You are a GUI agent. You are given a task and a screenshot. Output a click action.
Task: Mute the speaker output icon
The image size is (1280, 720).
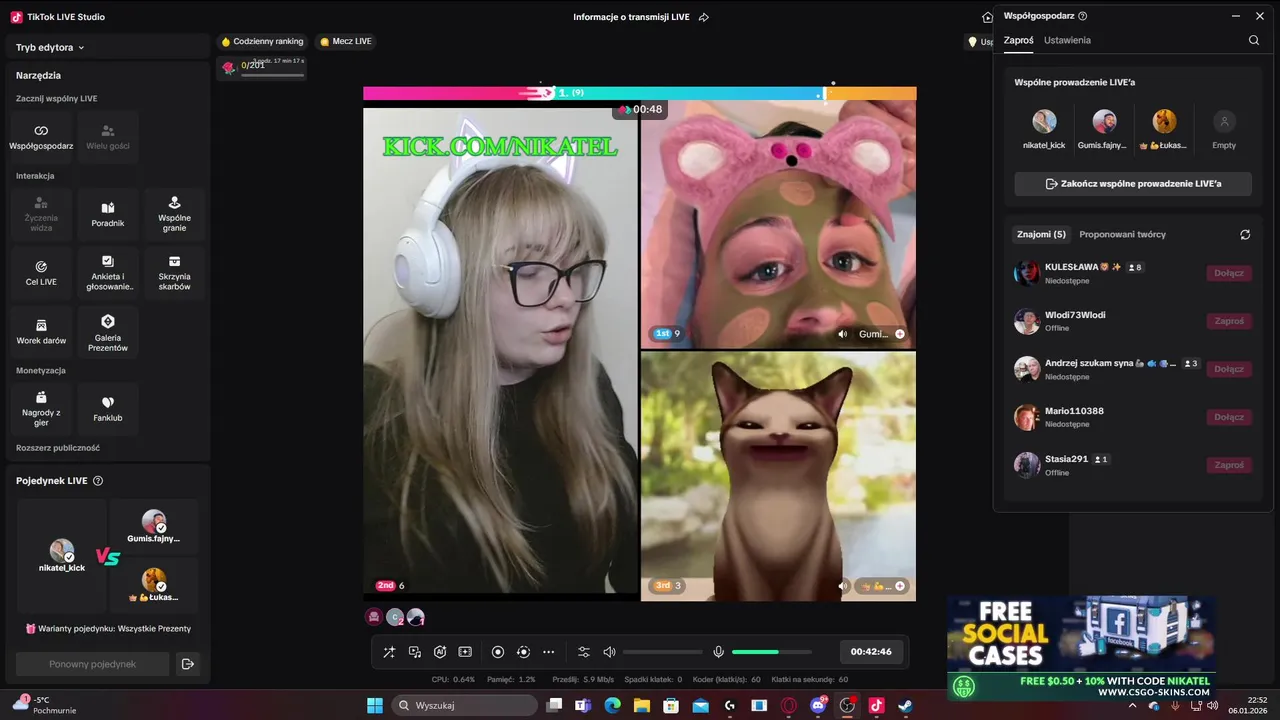coord(609,652)
